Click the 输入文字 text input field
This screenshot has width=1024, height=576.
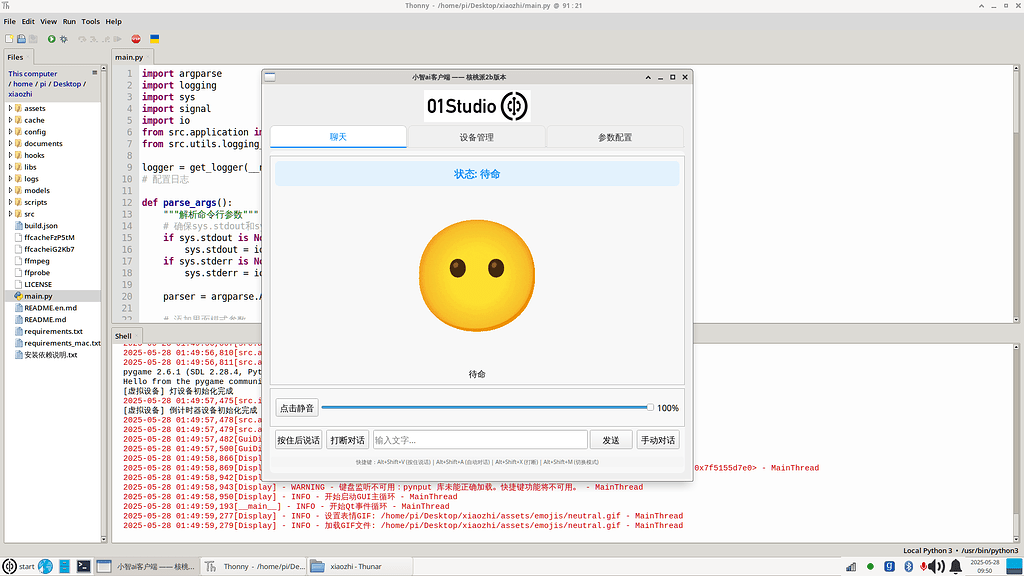[x=479, y=440]
